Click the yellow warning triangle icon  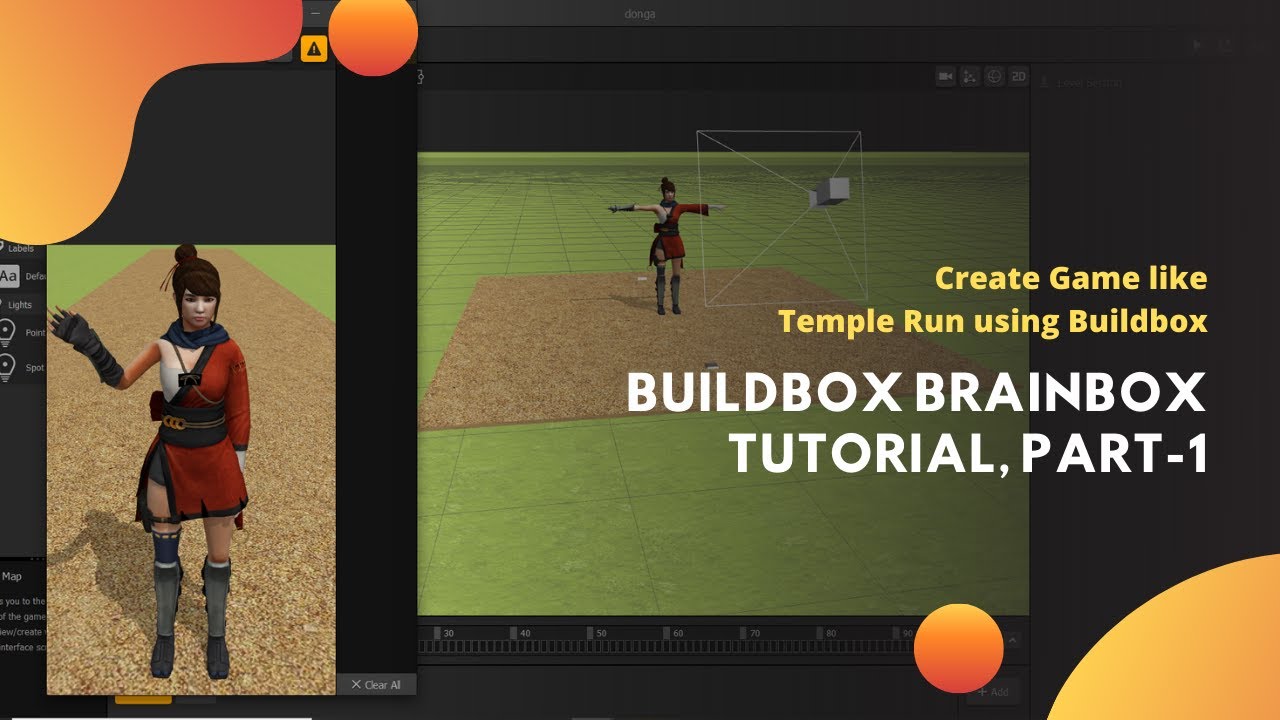click(314, 47)
